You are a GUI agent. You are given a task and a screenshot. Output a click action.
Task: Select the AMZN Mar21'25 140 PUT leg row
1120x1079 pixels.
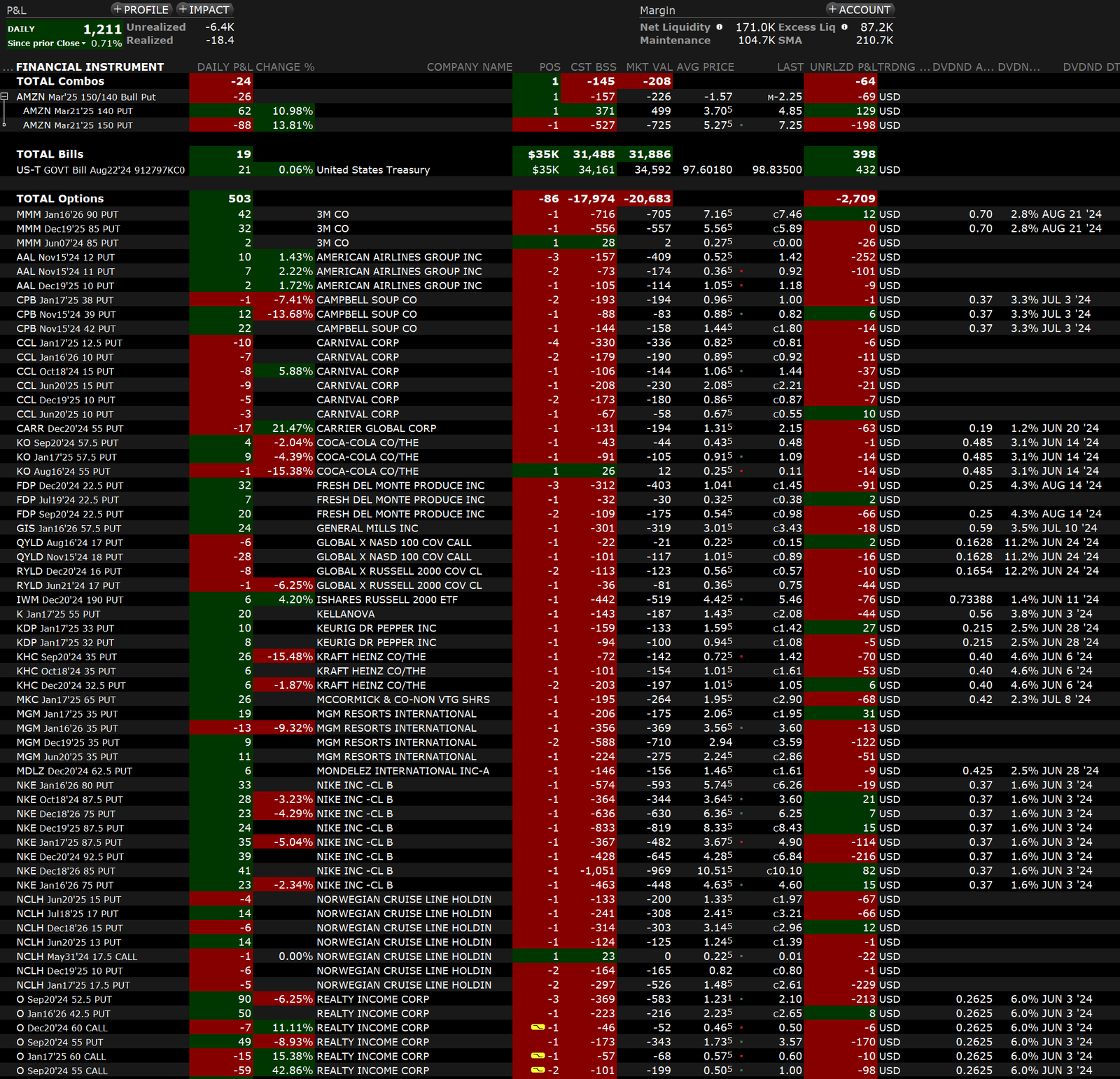pos(78,111)
